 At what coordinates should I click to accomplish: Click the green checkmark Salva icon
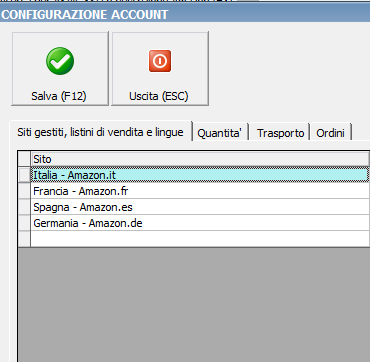point(60,61)
